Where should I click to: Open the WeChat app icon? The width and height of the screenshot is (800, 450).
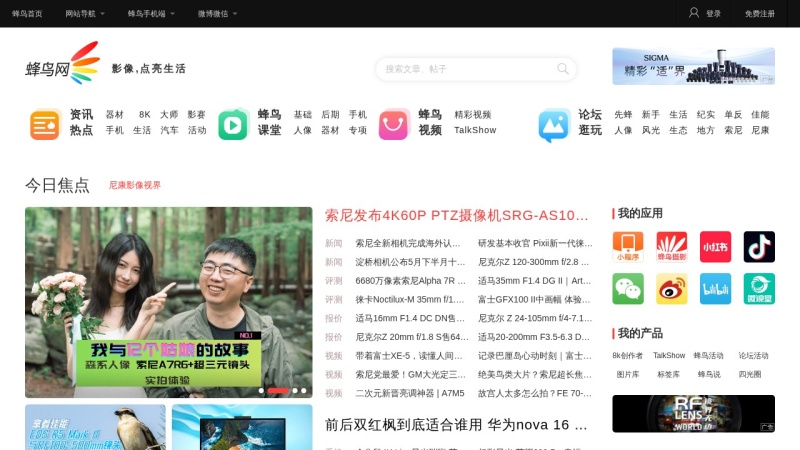coord(628,289)
